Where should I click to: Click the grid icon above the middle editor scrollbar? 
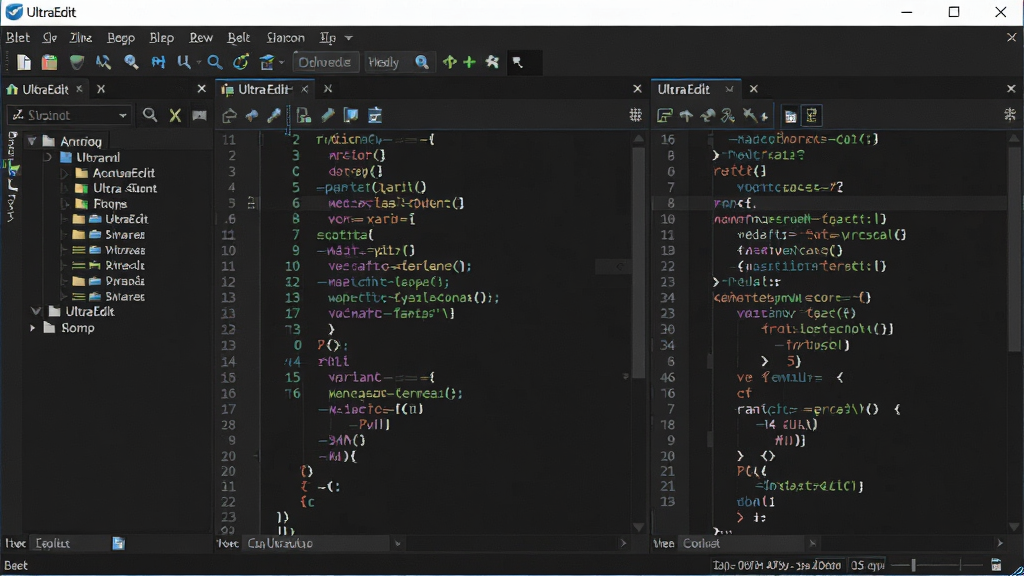pos(635,116)
